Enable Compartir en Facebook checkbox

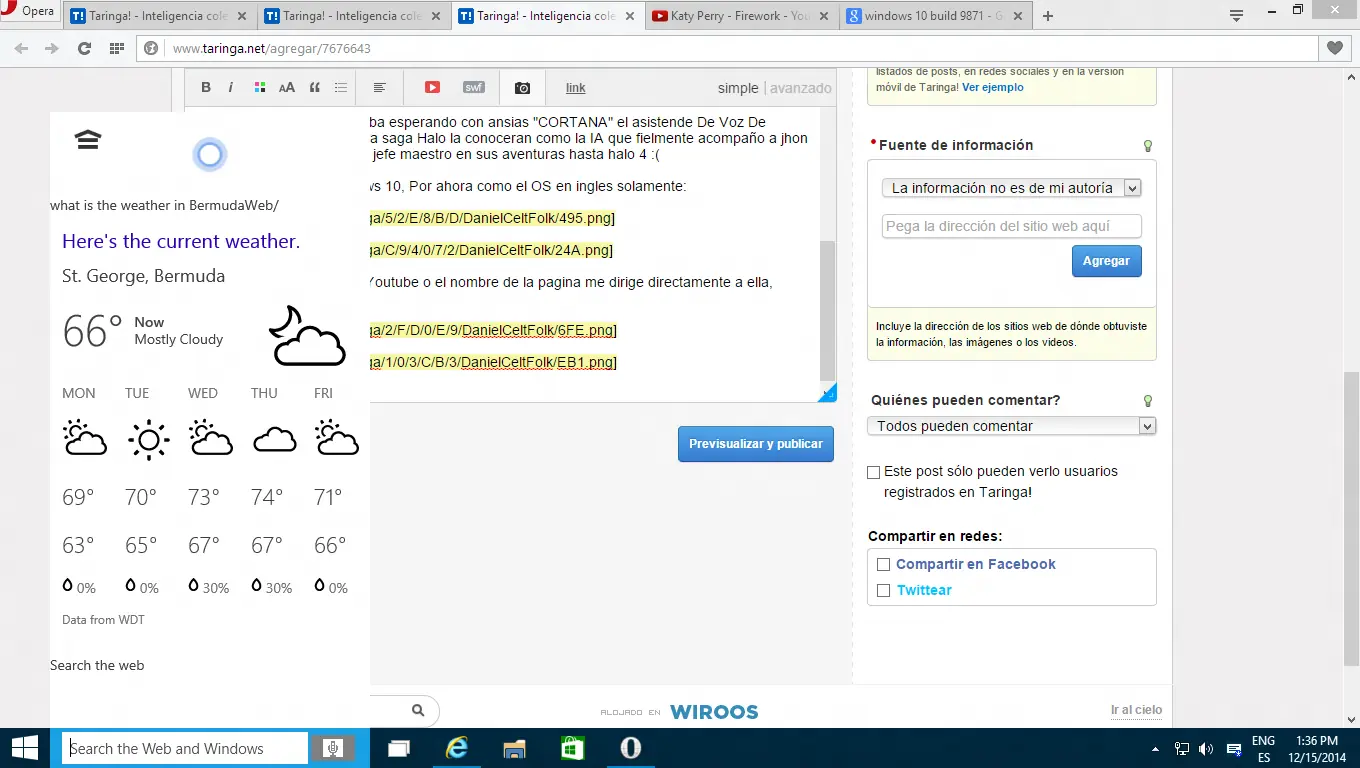click(883, 565)
